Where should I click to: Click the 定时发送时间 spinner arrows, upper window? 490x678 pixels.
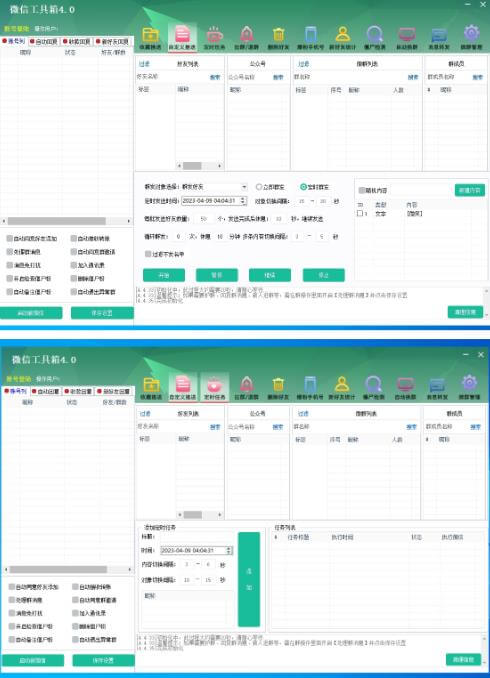(x=243, y=201)
